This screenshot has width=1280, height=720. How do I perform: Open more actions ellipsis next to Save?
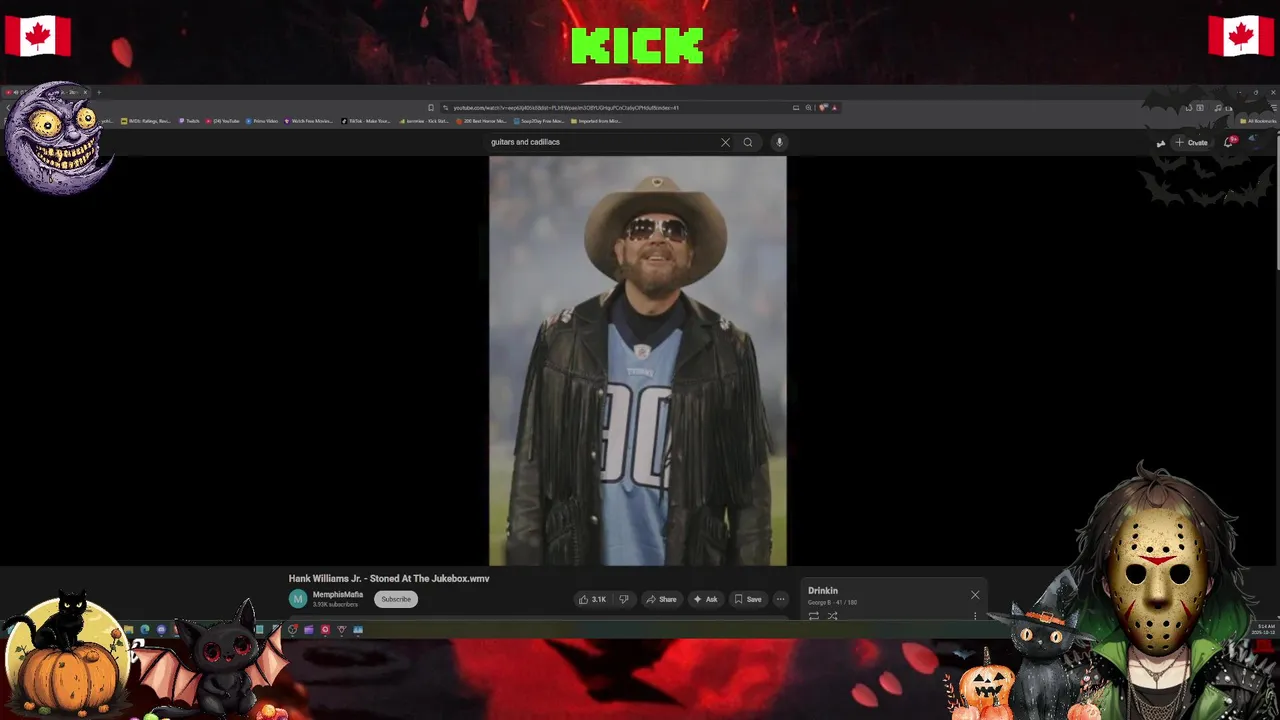pos(780,599)
